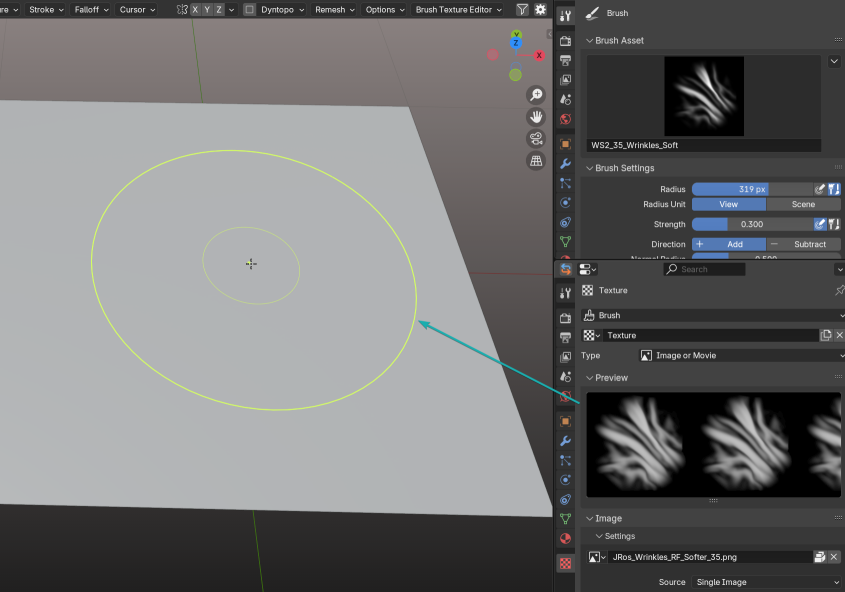Open Type dropdown showing Image or Movie
The height and width of the screenshot is (592, 845).
pos(742,356)
